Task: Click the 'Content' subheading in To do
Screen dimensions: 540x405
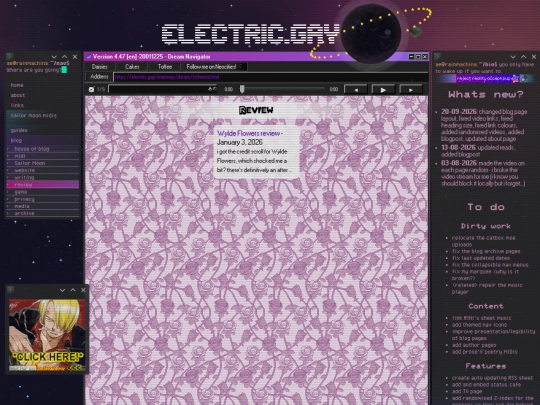Action: (x=486, y=306)
